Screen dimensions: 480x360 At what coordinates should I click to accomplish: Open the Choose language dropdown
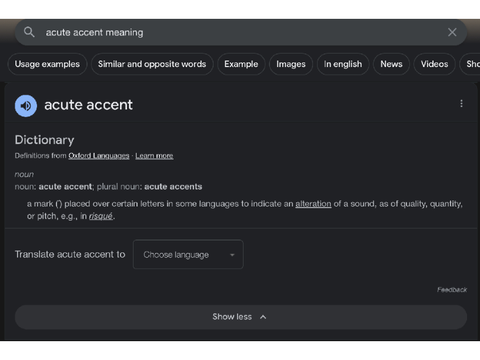point(188,254)
